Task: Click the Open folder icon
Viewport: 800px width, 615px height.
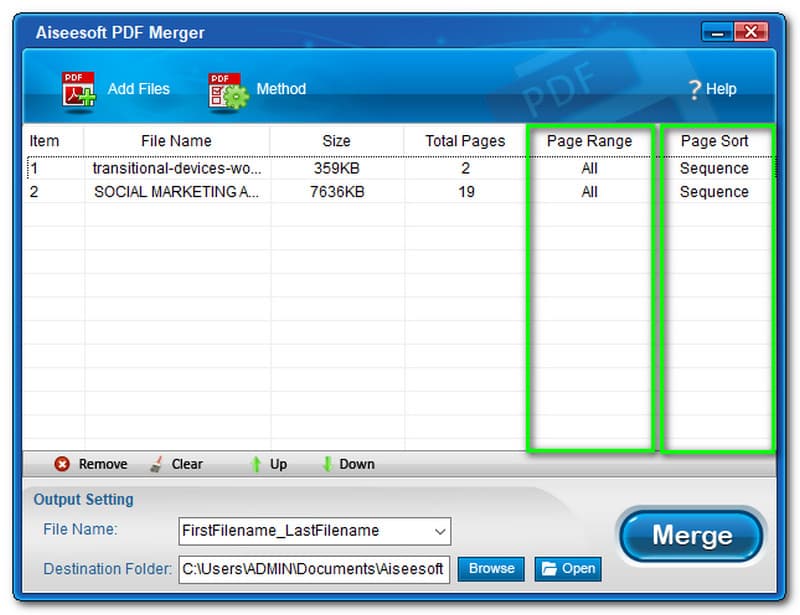Action: click(x=549, y=569)
